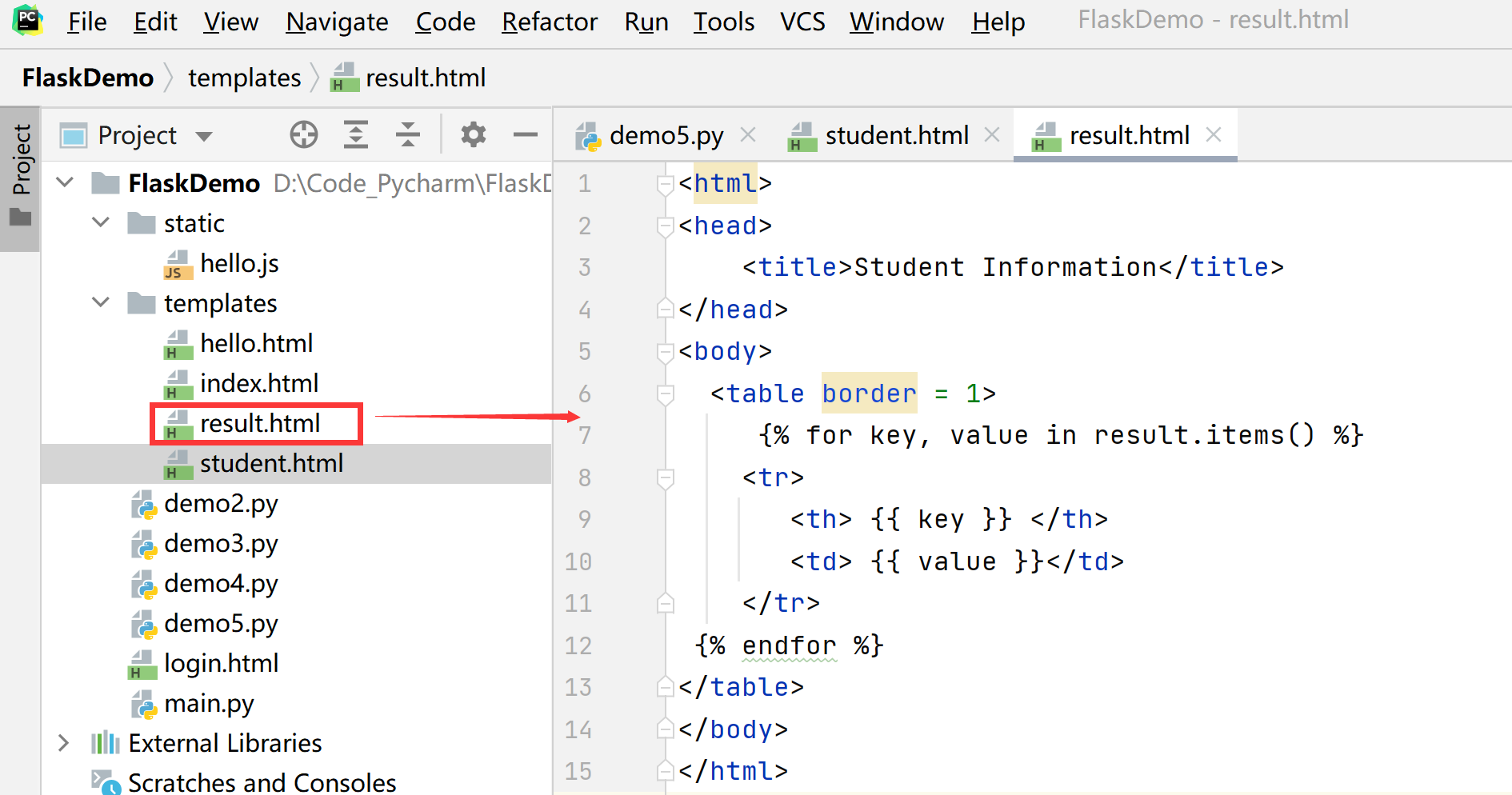Close the demo5.py editor tab
Viewport: 1512px width, 795px height.
[x=748, y=135]
